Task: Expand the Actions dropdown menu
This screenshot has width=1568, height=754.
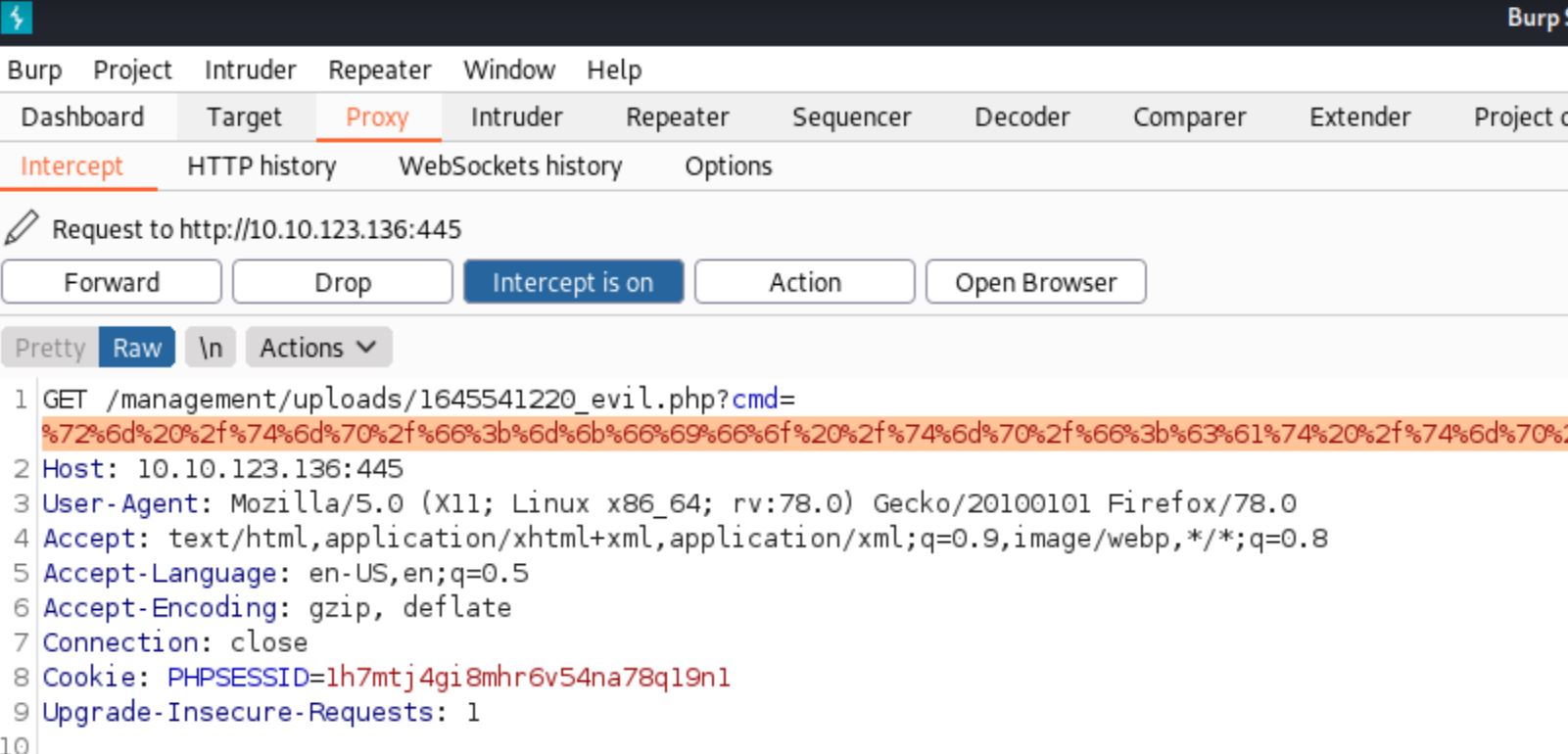Action: (318, 348)
